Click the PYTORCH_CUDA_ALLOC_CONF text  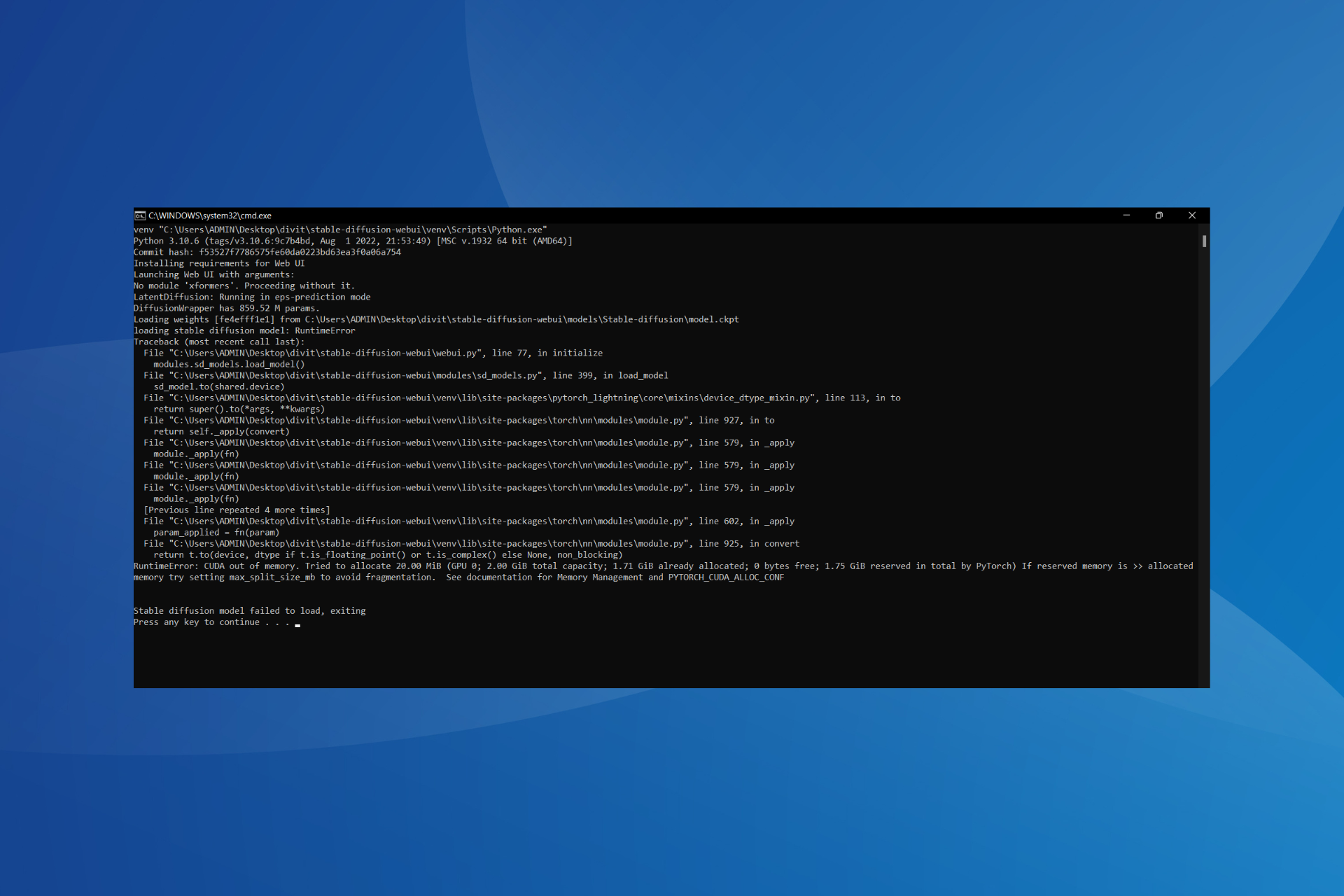[x=725, y=577]
